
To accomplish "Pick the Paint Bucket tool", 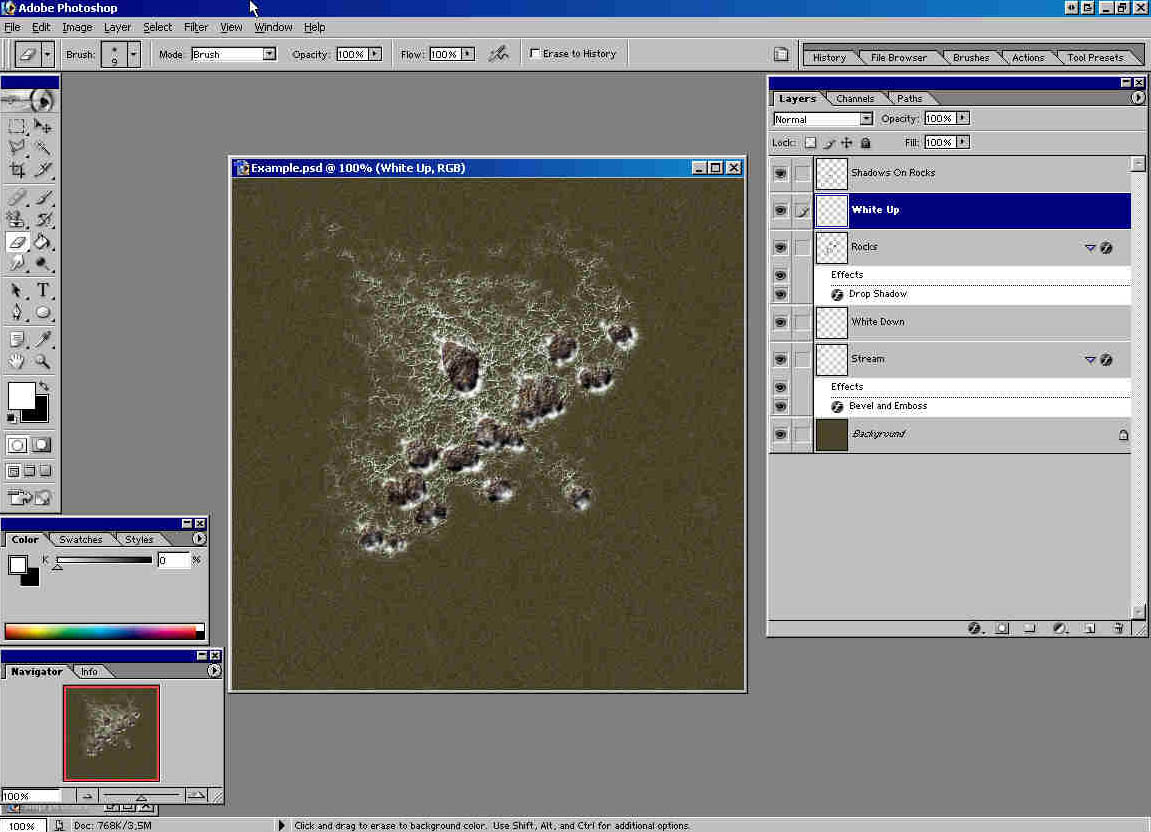I will point(43,241).
